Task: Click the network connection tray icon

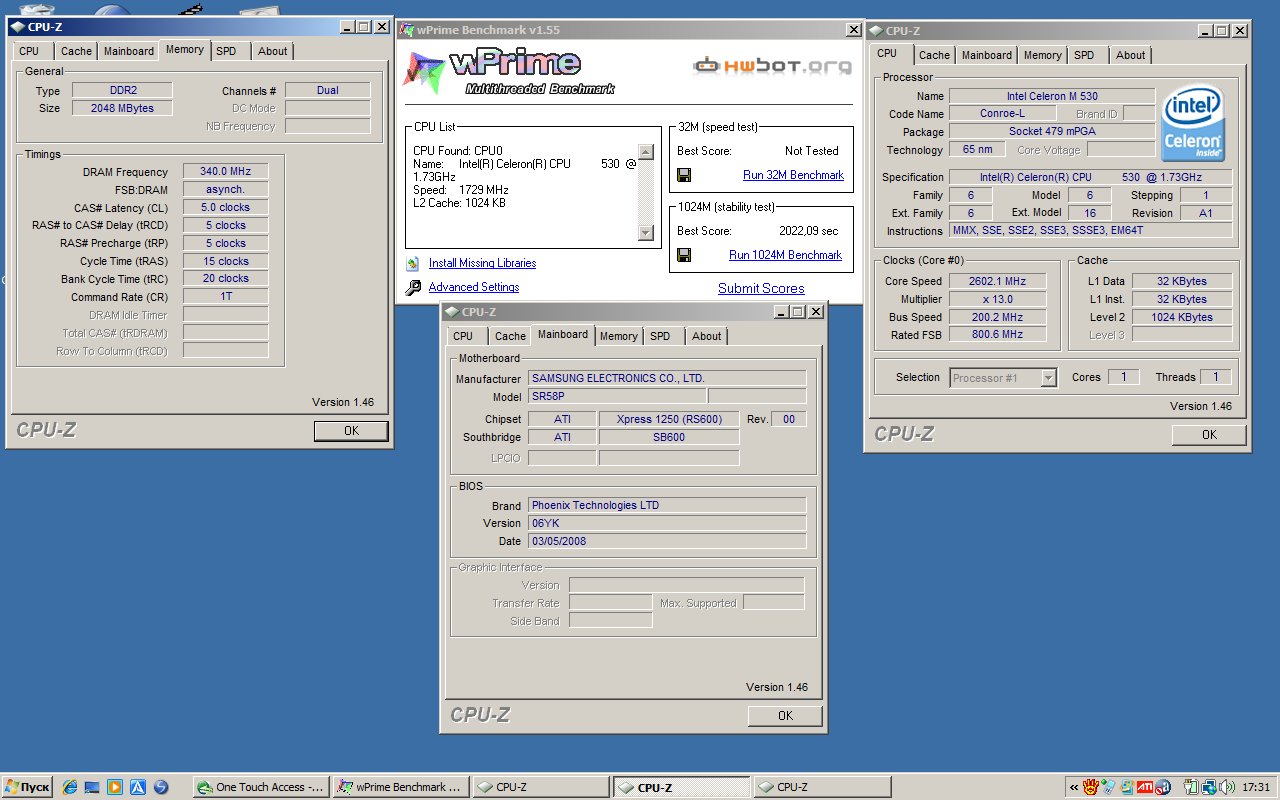Action: [x=1209, y=787]
